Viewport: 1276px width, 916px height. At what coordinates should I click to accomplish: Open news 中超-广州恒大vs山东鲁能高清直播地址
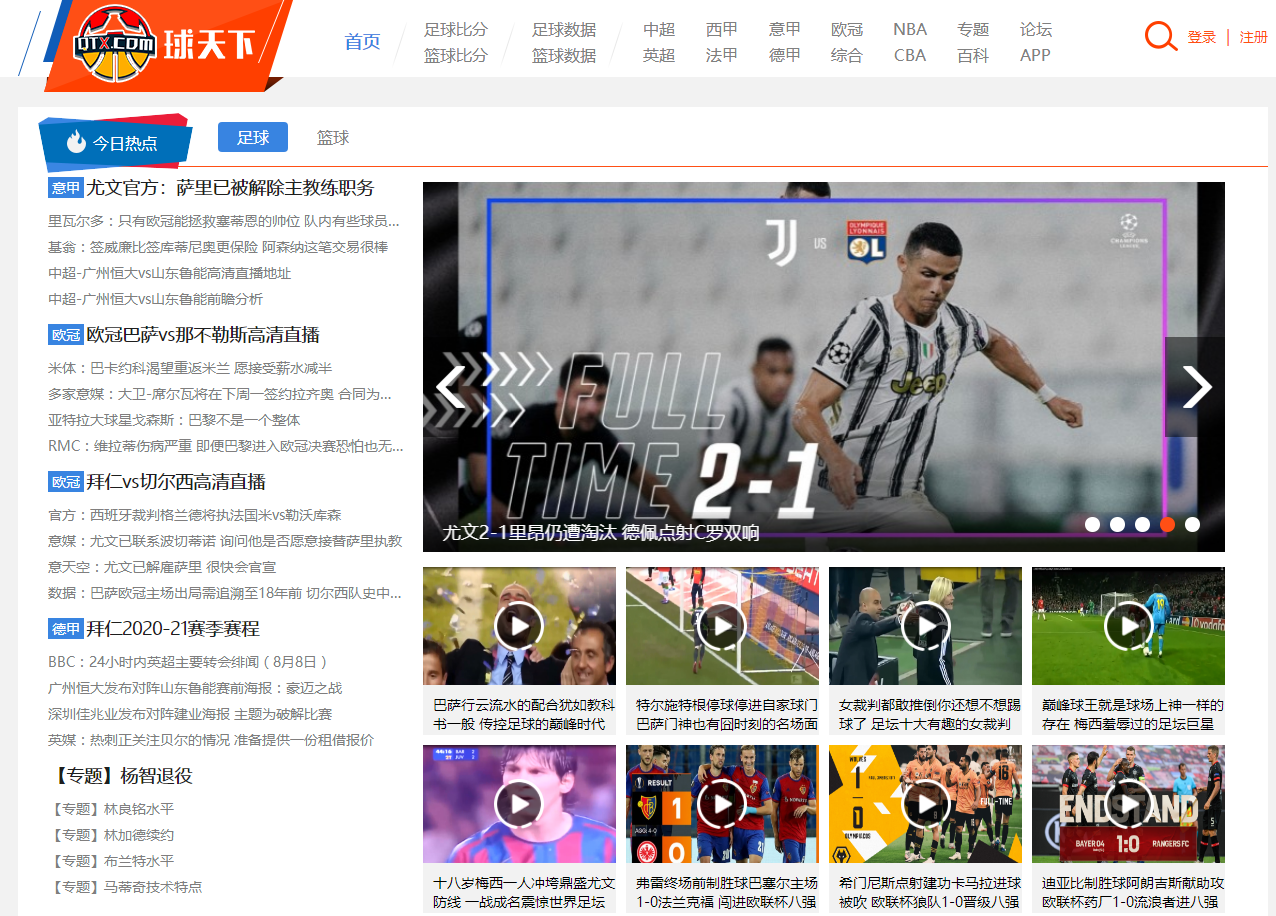click(170, 273)
